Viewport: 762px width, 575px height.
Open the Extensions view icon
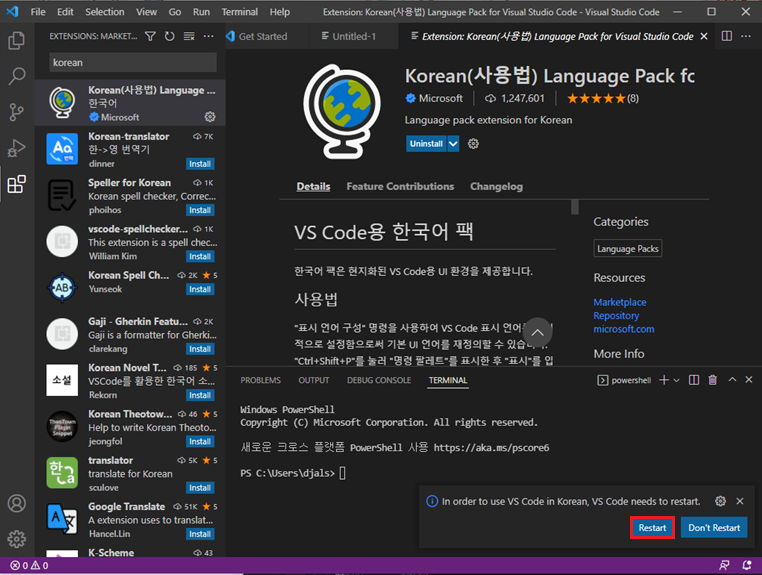point(17,184)
